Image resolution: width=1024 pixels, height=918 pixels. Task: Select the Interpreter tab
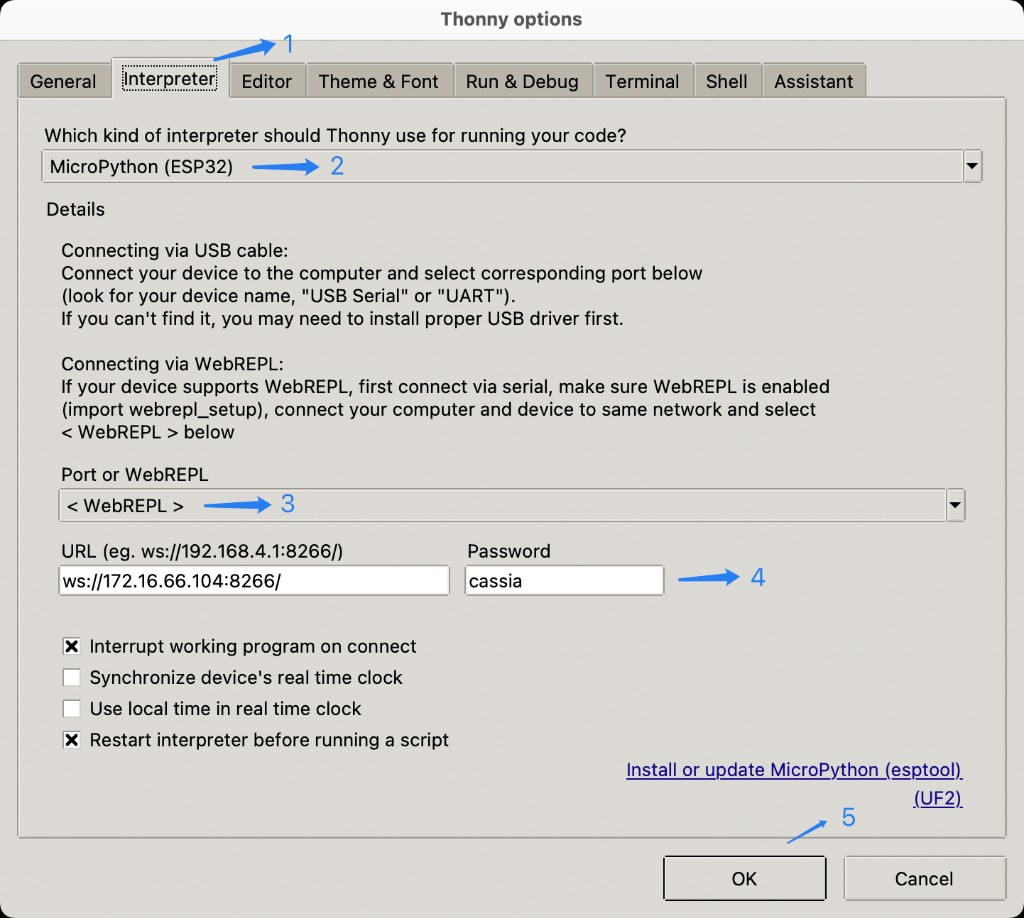[x=170, y=79]
